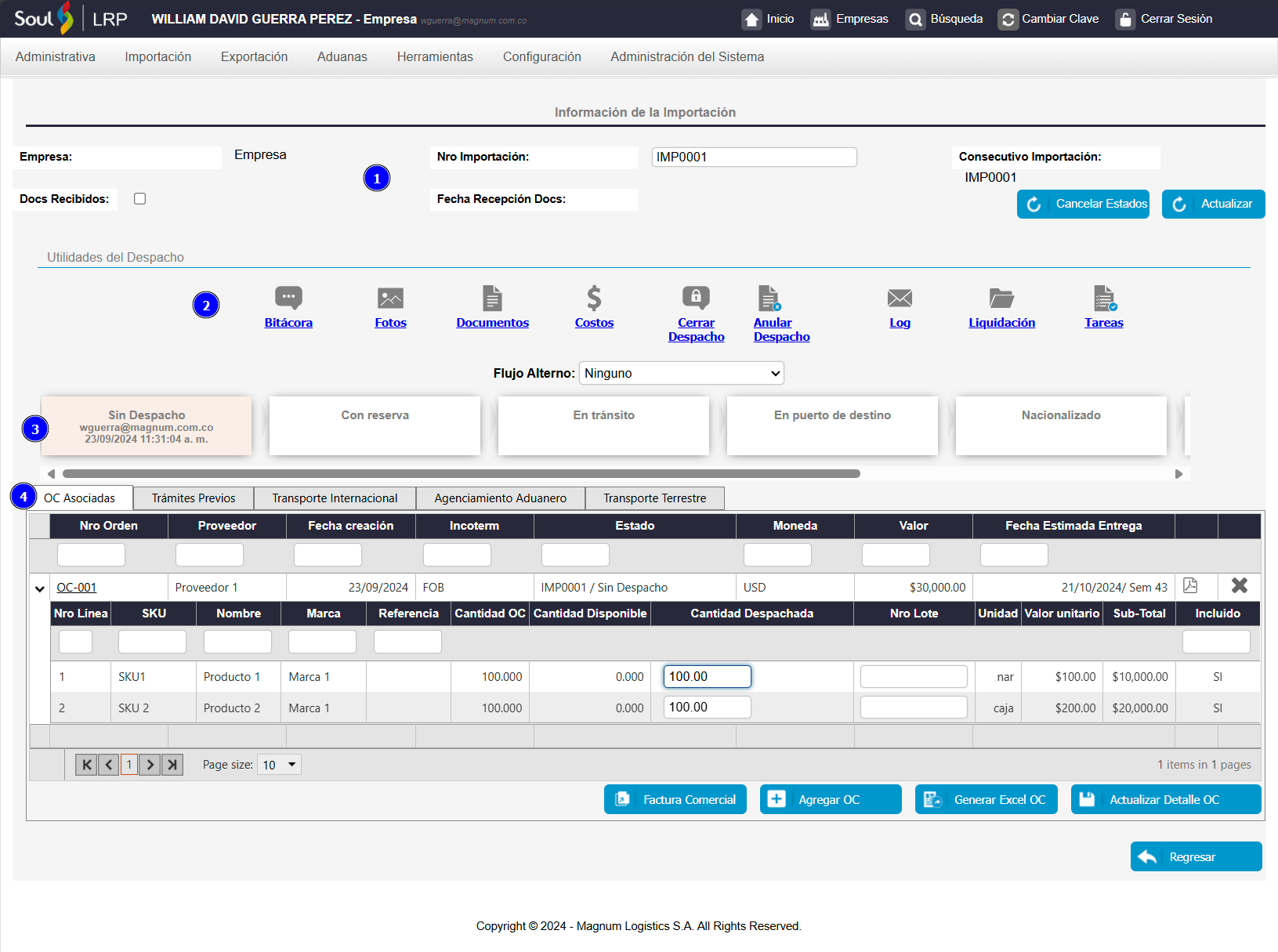
Task: Switch to the Trámites Previos tab
Action: [x=194, y=498]
